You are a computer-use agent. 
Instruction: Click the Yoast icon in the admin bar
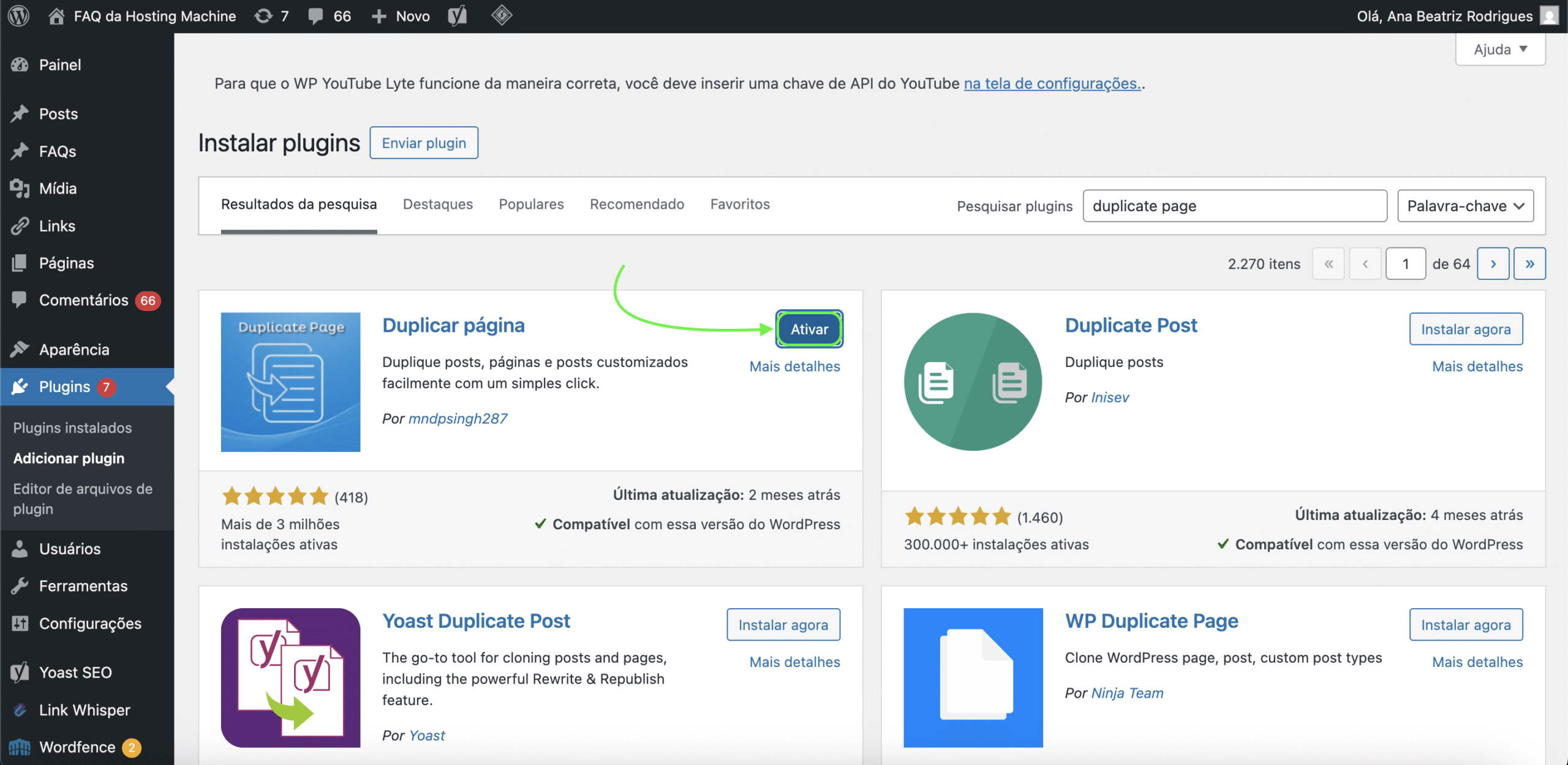click(x=457, y=16)
